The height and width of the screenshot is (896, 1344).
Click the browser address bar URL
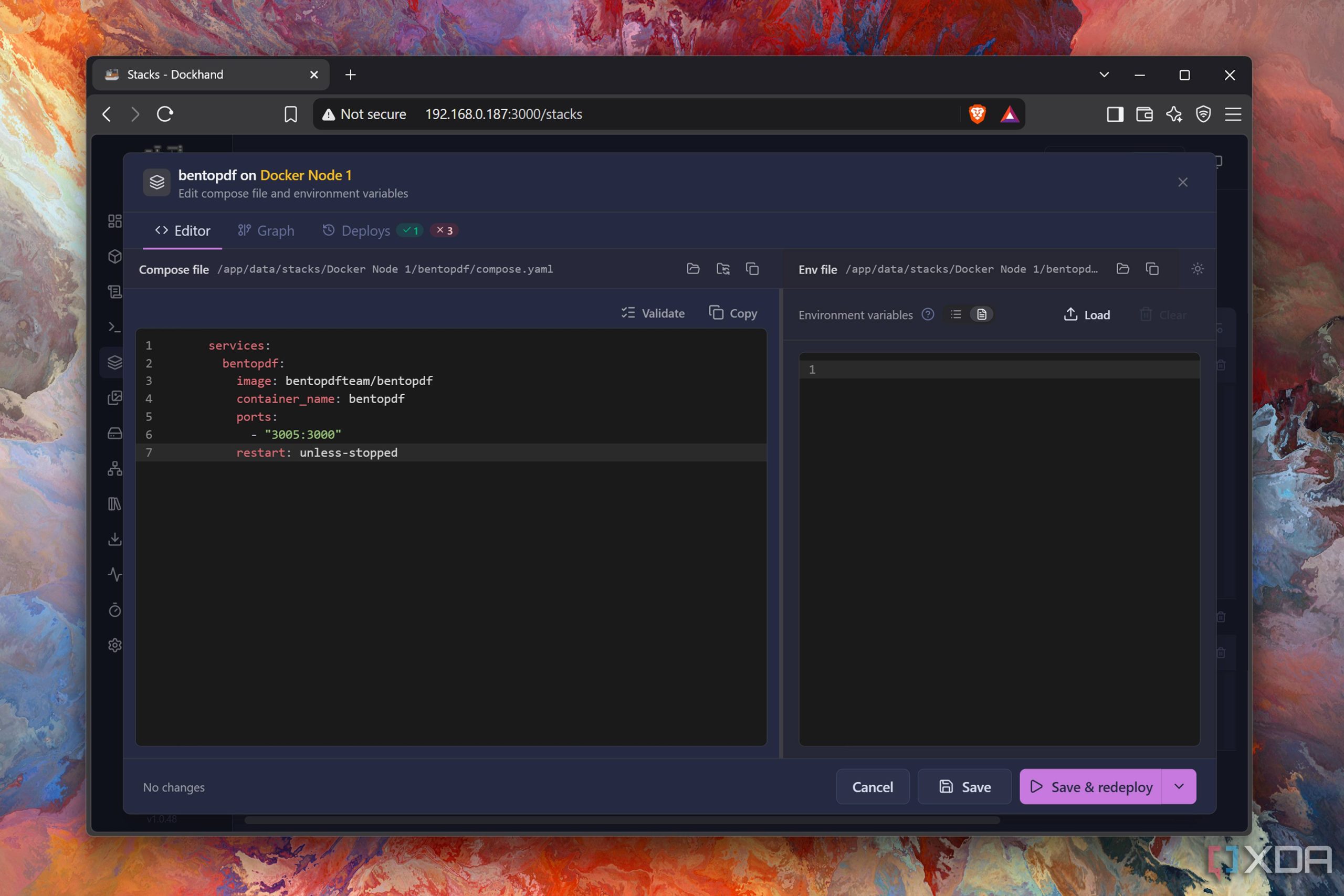tap(503, 114)
